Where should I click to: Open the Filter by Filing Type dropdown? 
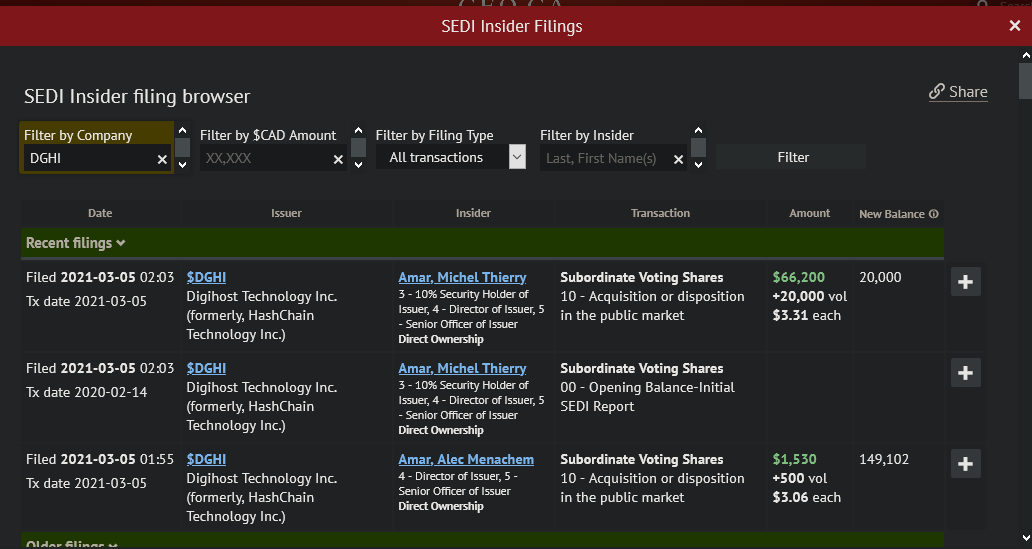[x=516, y=157]
